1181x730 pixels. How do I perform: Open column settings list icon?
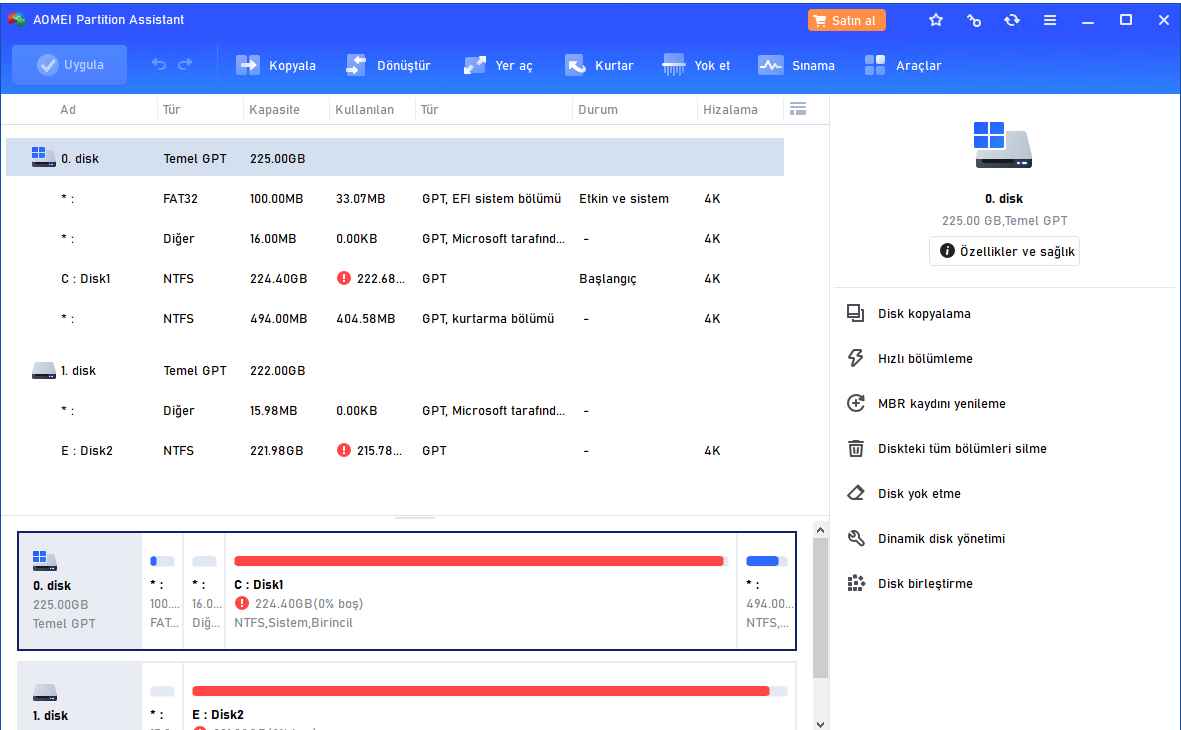point(797,109)
